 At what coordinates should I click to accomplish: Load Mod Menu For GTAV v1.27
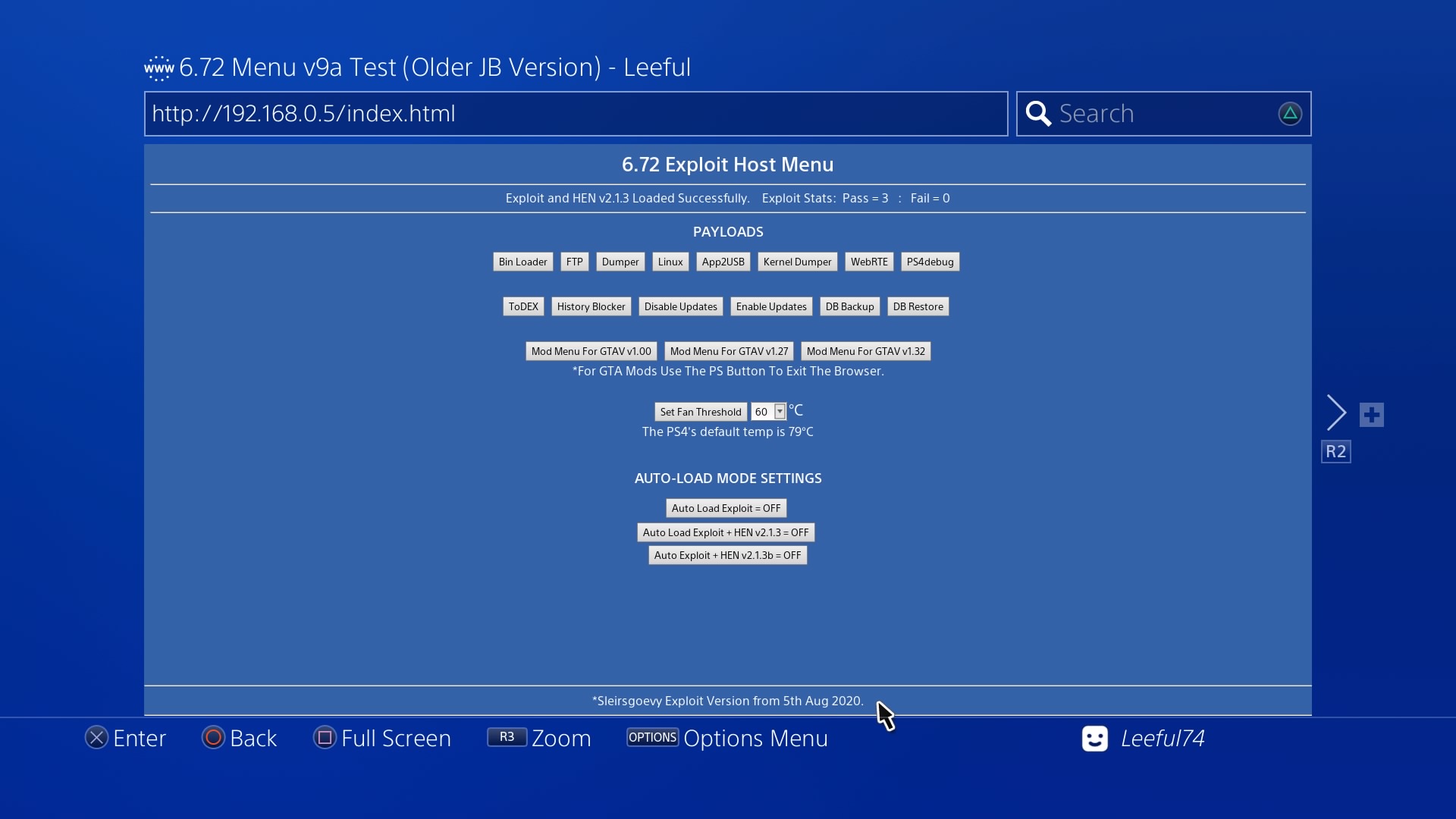(730, 351)
